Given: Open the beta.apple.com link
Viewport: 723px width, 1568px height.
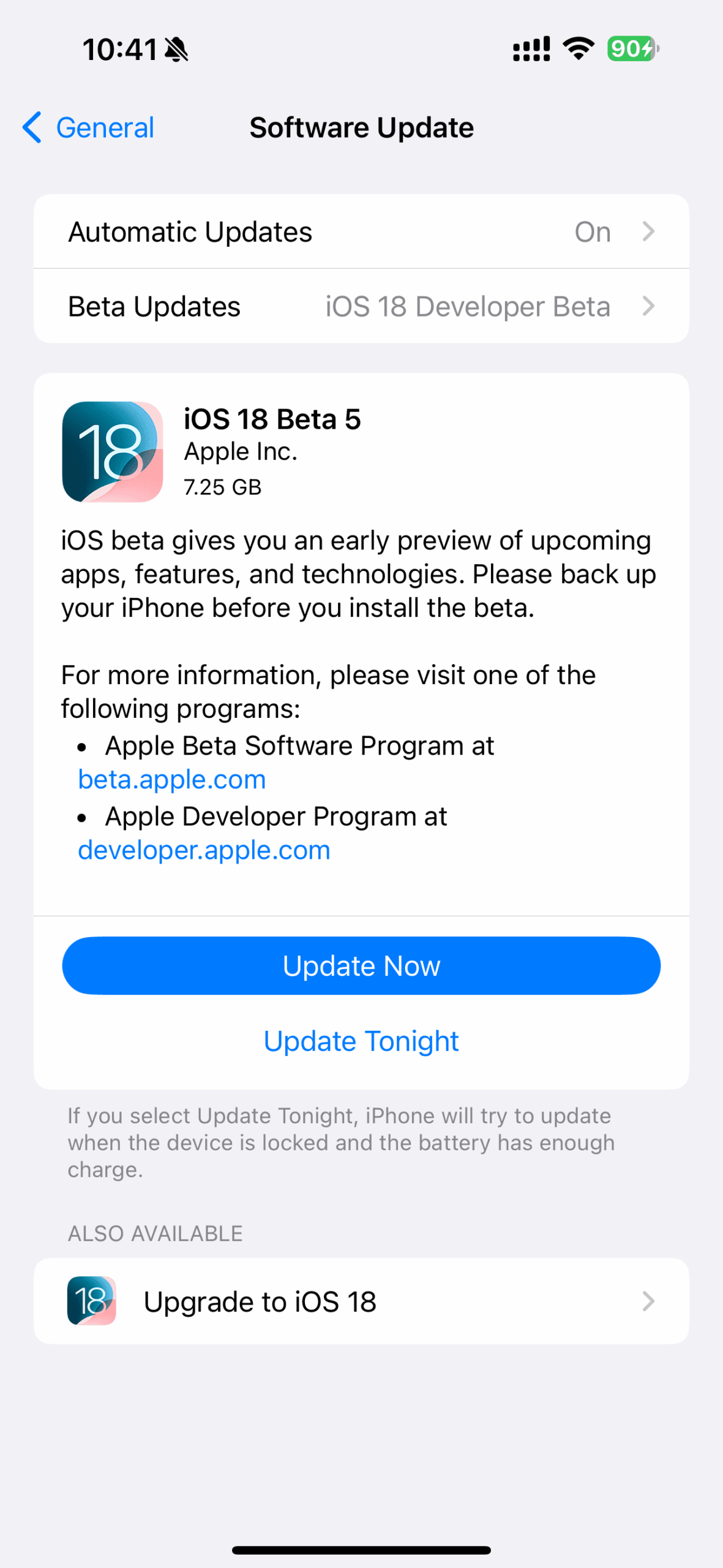Looking at the screenshot, I should click(x=172, y=779).
